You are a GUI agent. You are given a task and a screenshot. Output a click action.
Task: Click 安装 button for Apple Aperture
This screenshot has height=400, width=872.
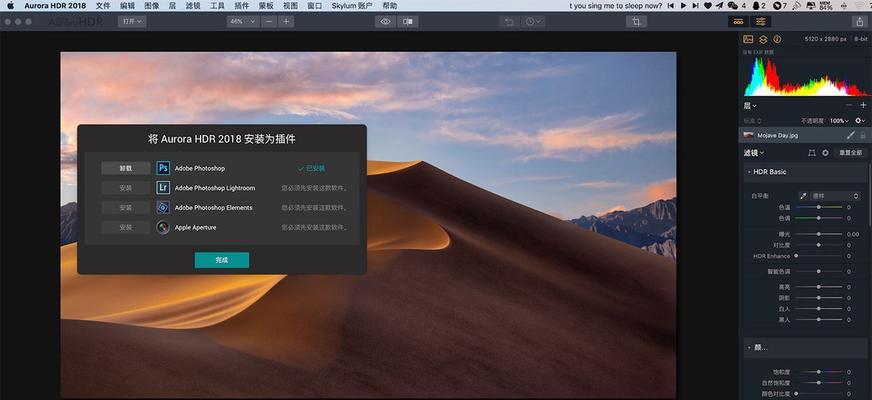(126, 227)
